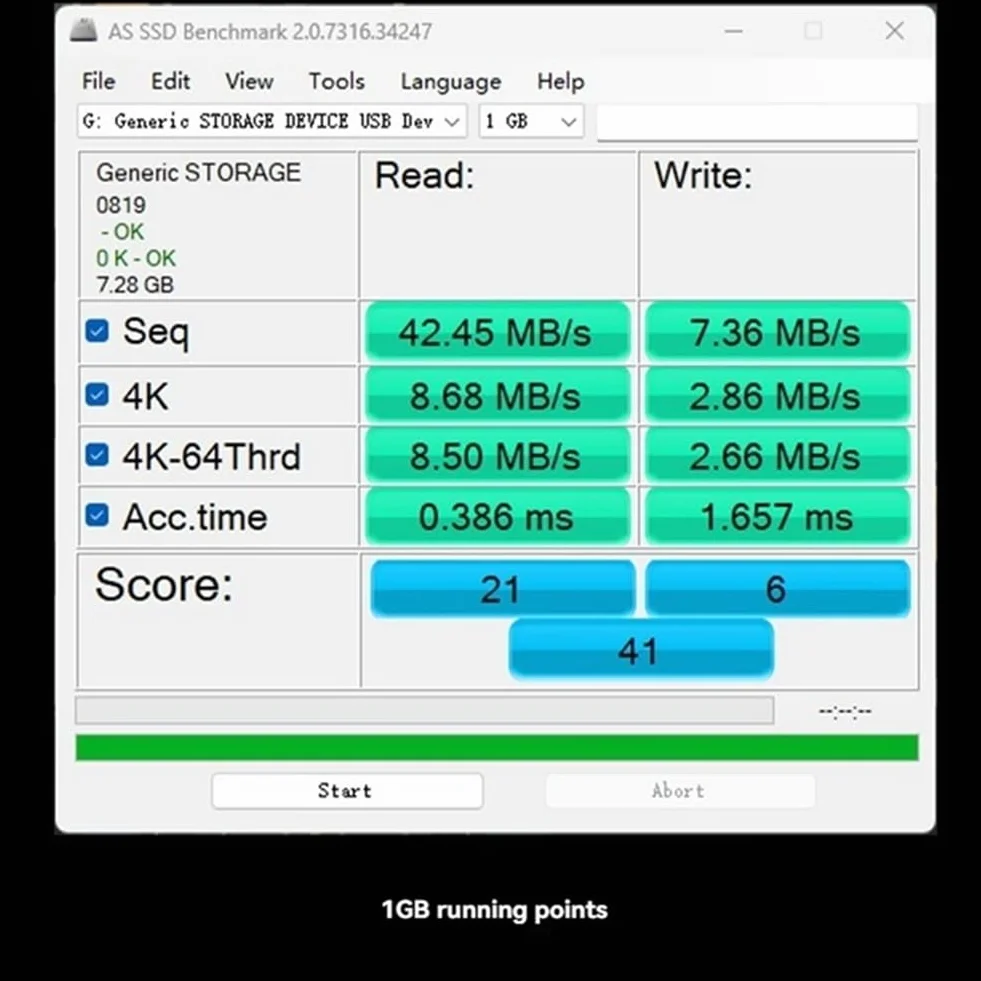
Task: Click the Abort button
Action: point(680,791)
